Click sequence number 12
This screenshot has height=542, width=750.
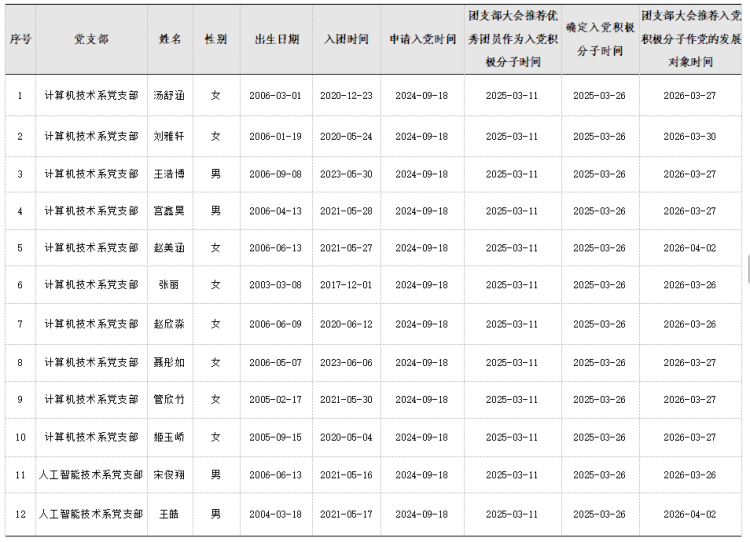[20, 514]
